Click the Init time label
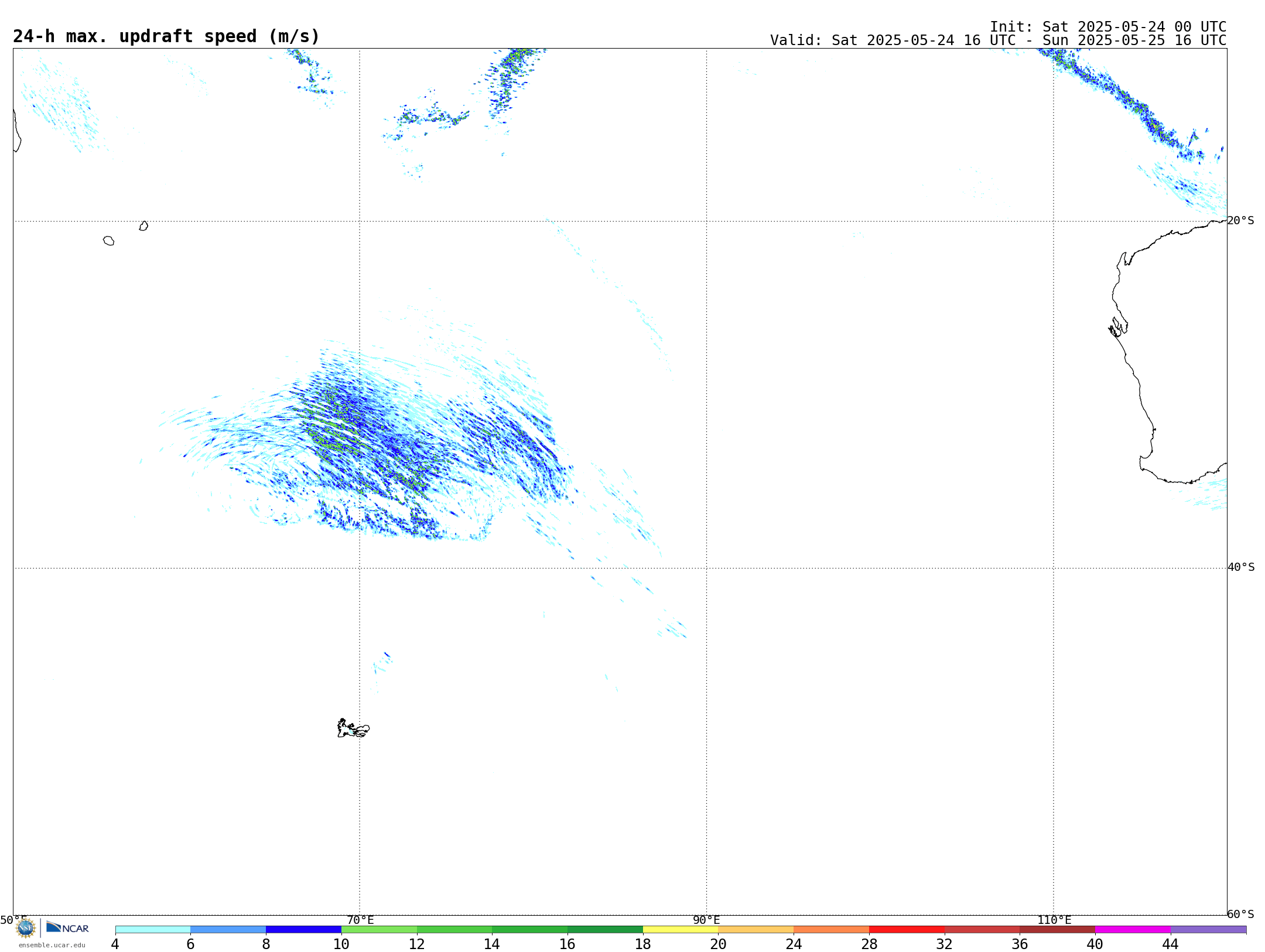This screenshot has width=1265, height=952. [1108, 27]
